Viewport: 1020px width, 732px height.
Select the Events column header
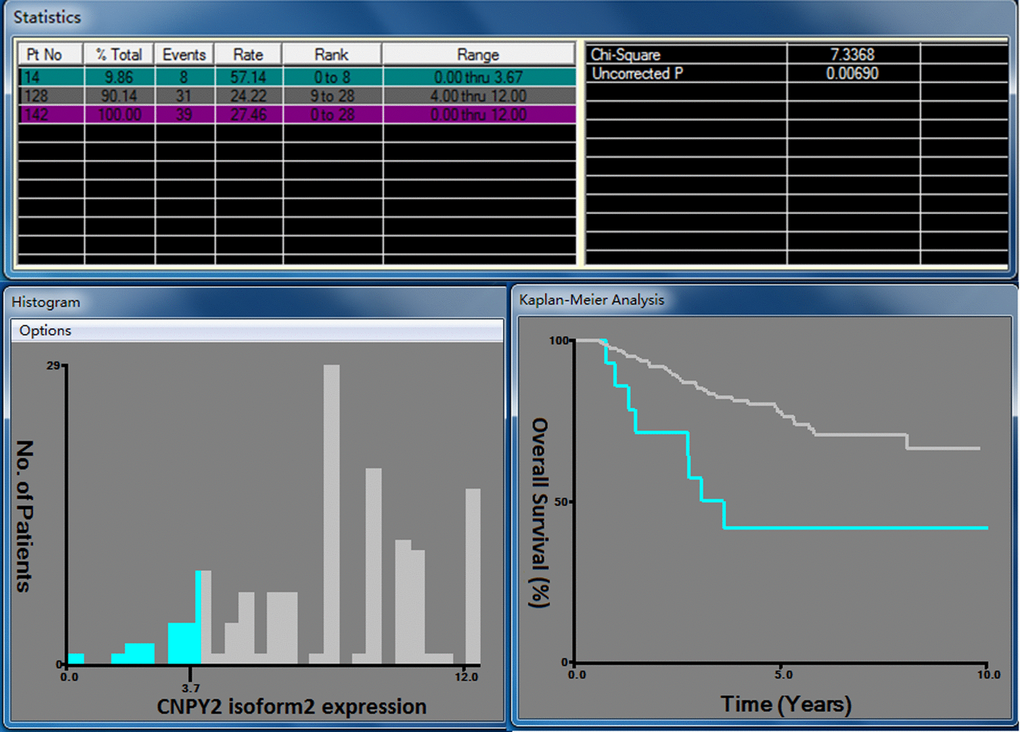tap(184, 55)
